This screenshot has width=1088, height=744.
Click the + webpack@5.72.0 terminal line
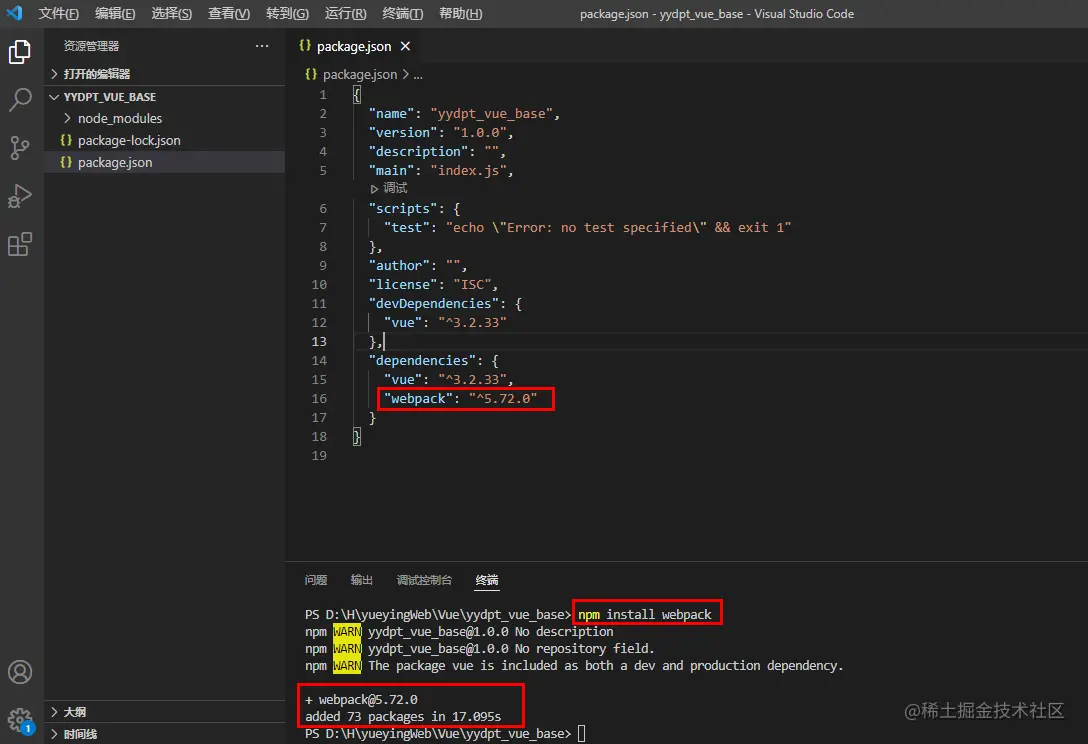362,699
